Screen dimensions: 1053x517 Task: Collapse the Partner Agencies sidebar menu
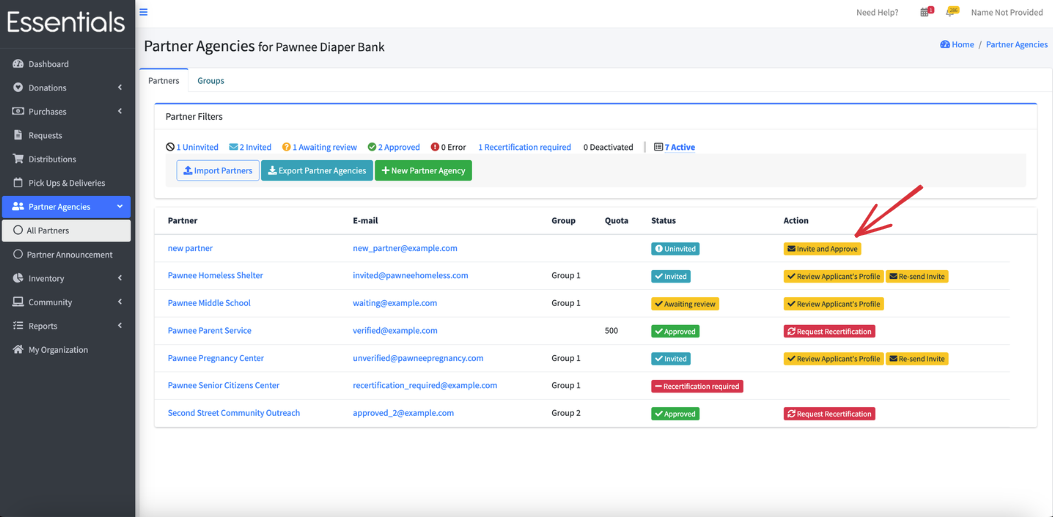66,207
